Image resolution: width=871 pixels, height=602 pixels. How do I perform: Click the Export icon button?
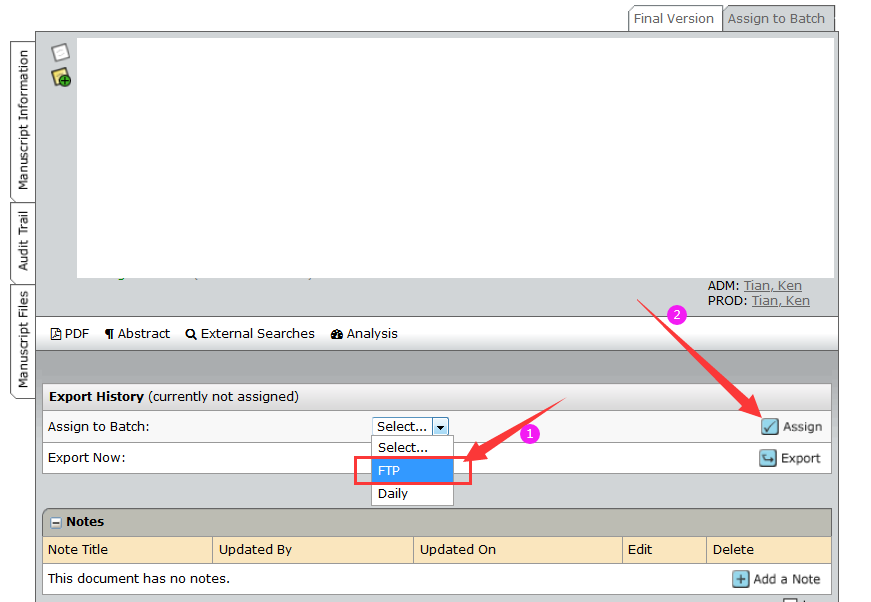(x=767, y=458)
